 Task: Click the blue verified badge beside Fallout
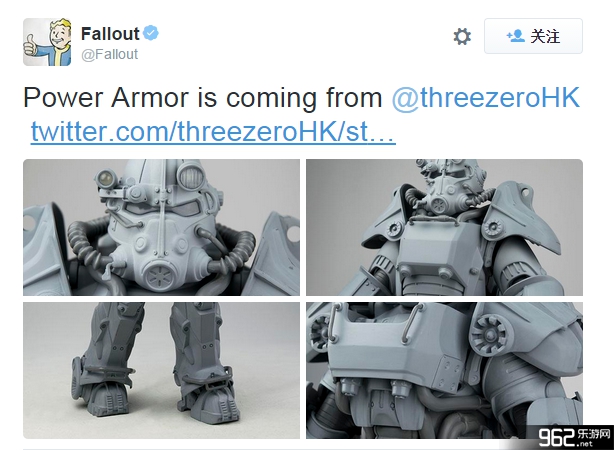pyautogui.click(x=151, y=33)
